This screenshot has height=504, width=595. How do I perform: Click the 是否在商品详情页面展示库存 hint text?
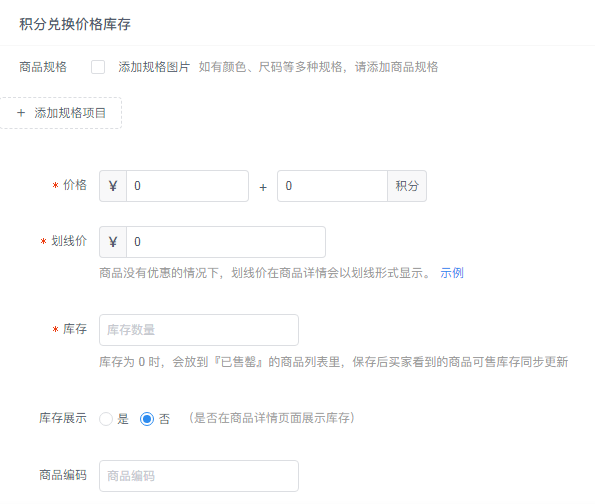[272, 418]
